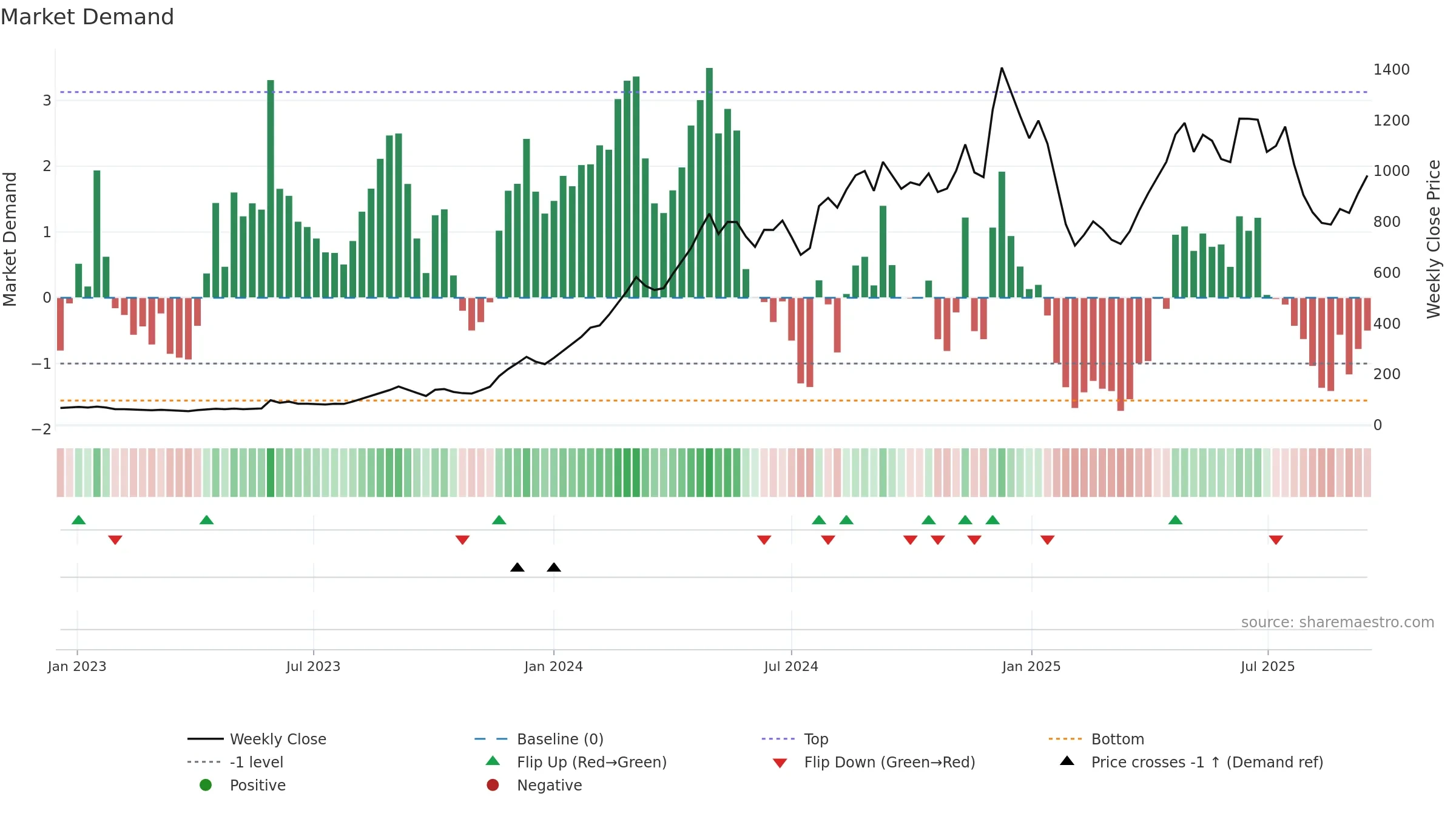Screen dimensions: 1456x819
Task: Click the Jan 2024 x-axis label
Action: pos(553,667)
